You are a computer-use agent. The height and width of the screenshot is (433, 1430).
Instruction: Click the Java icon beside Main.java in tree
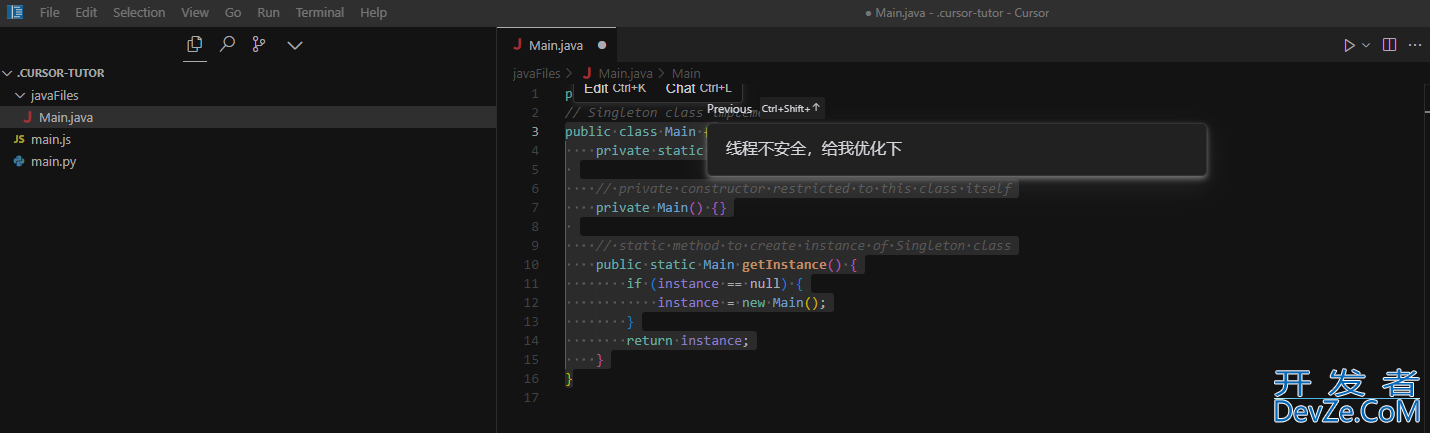point(27,117)
